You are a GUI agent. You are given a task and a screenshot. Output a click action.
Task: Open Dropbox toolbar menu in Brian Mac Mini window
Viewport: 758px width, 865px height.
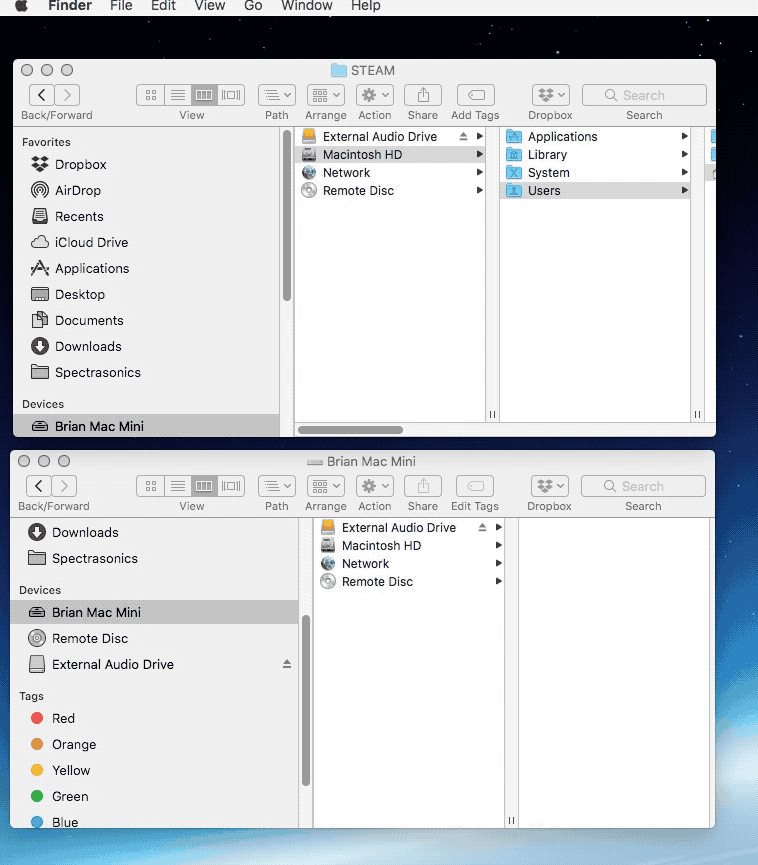[x=549, y=486]
